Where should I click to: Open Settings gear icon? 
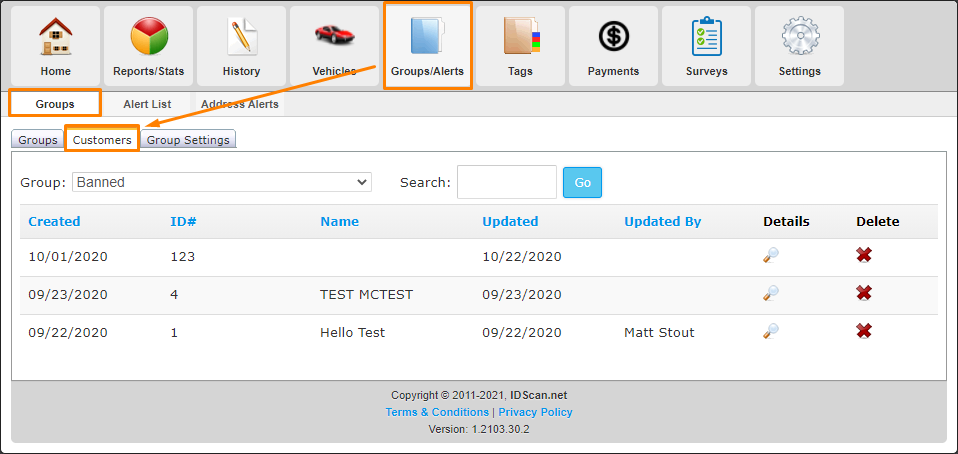pos(800,37)
